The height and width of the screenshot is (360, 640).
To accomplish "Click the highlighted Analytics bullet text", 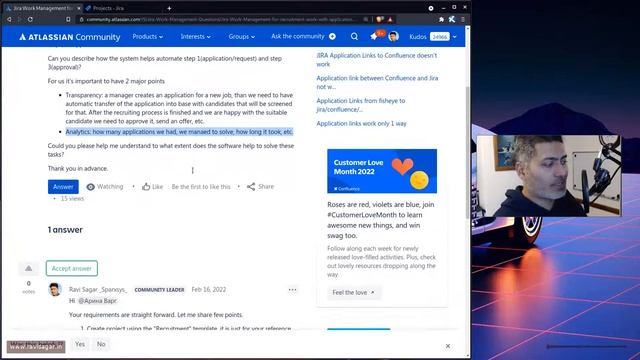I will 179,132.
